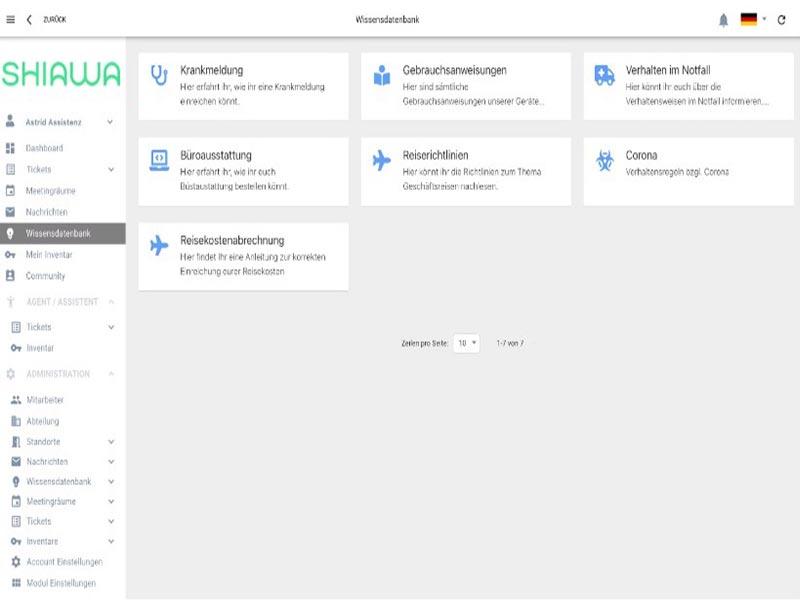This screenshot has height=600, width=800.
Task: Open the Büroausstattung card
Action: pos(243,171)
